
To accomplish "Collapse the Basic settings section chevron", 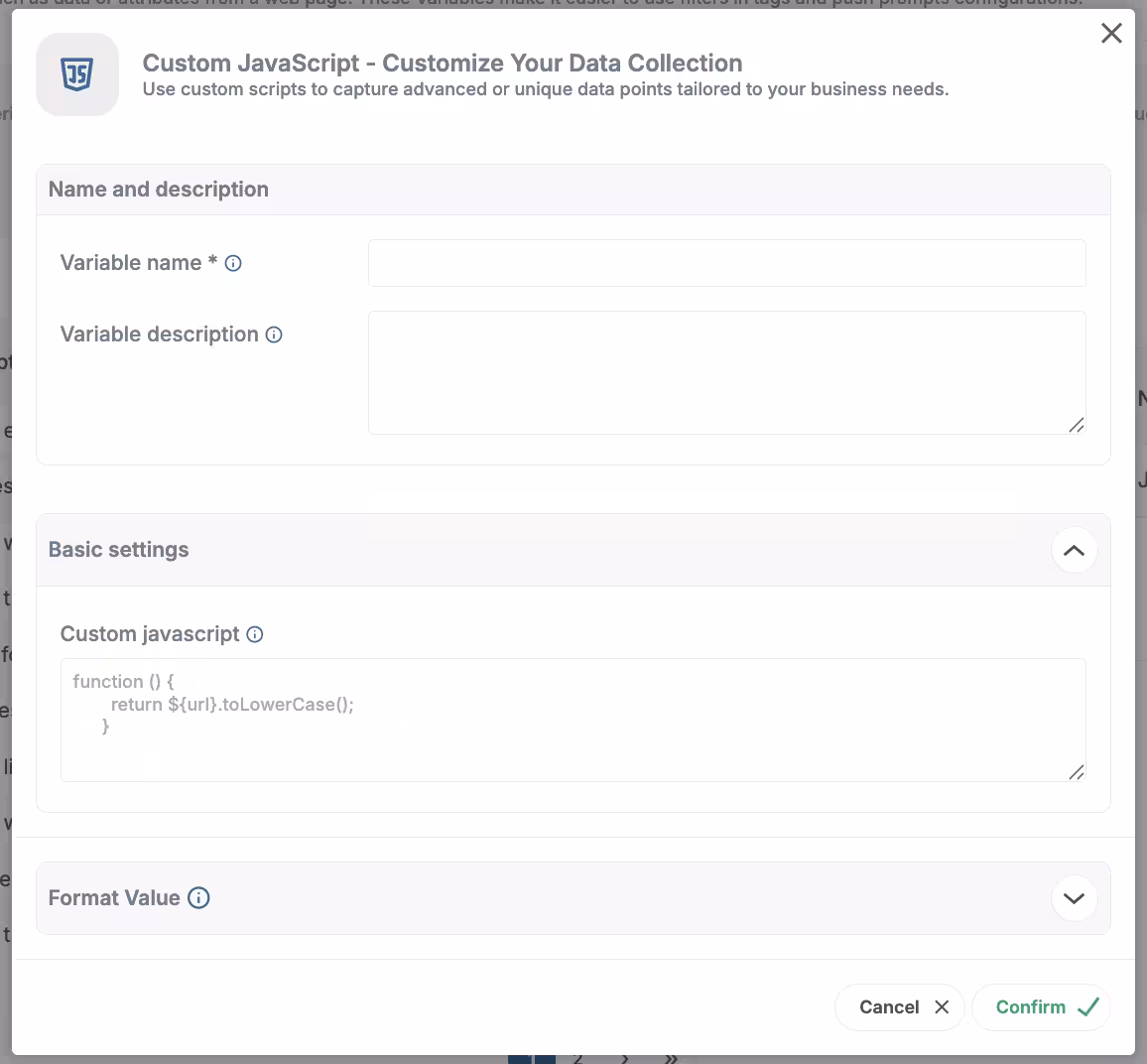I will click(1074, 551).
